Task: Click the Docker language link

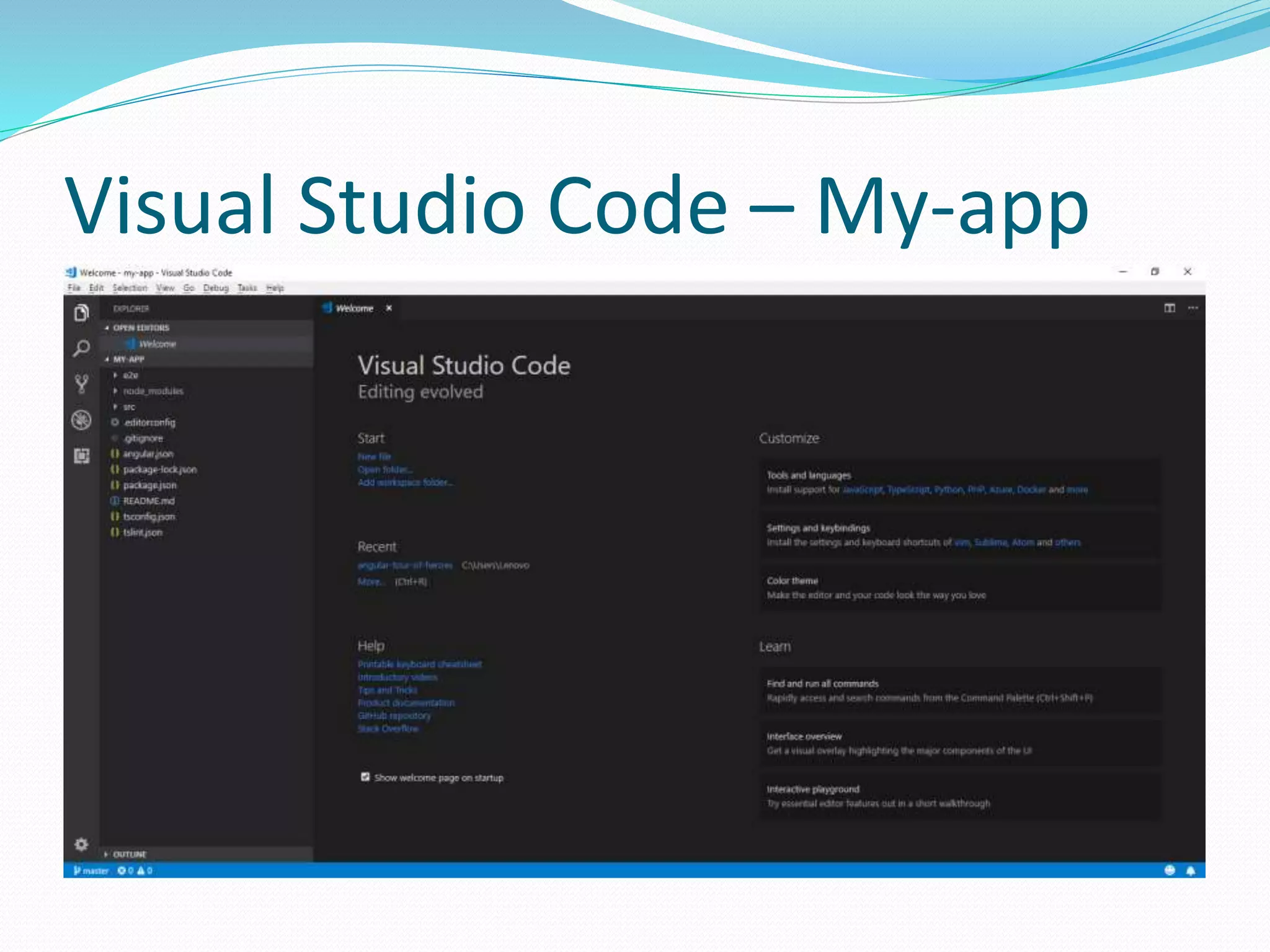Action: pos(1031,490)
